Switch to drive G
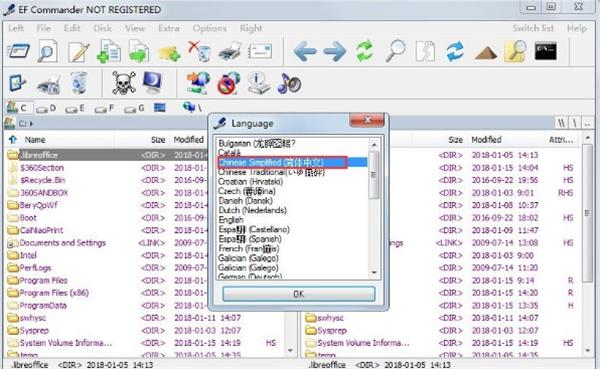 pyautogui.click(x=134, y=109)
